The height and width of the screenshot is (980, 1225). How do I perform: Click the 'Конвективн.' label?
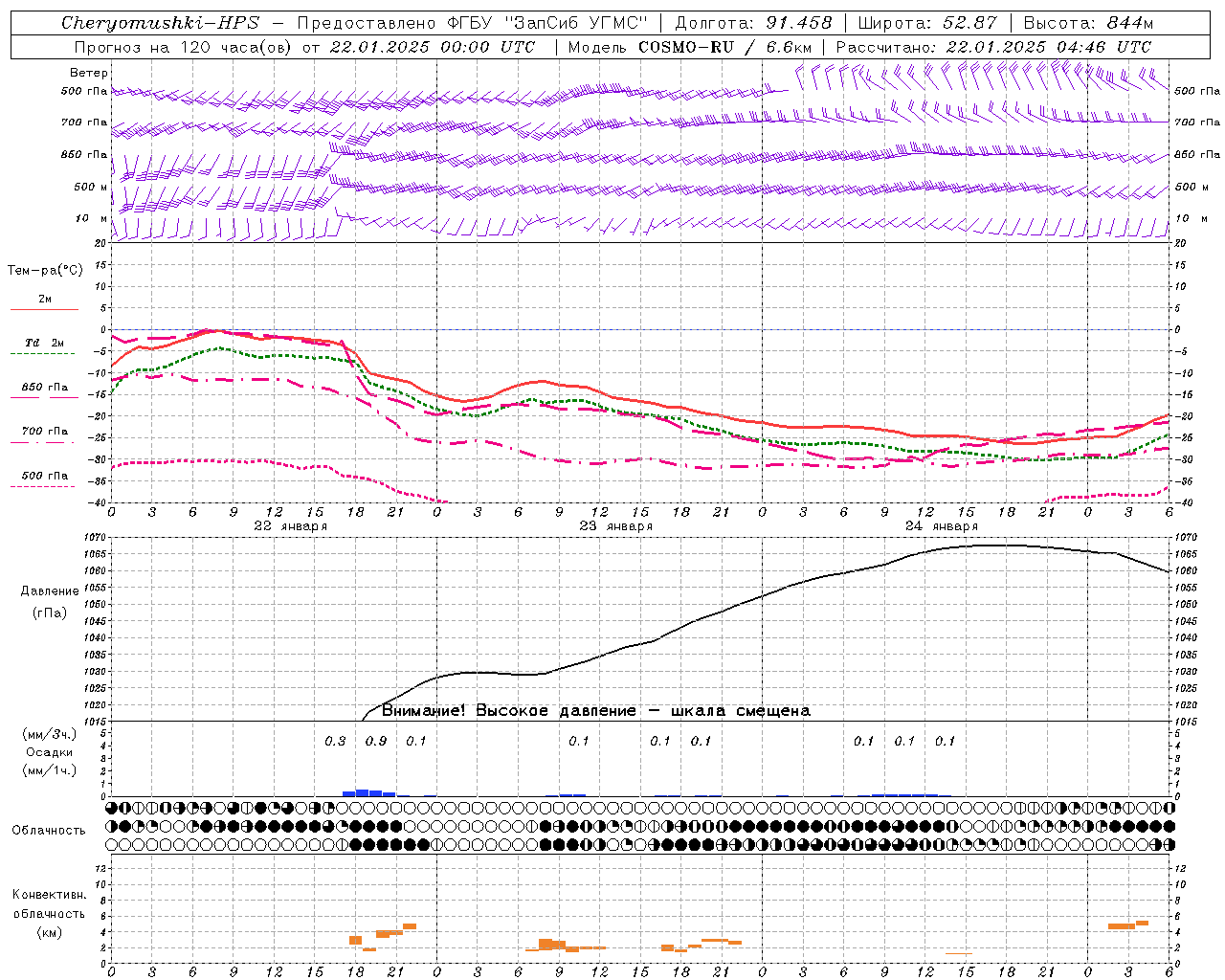[49, 894]
